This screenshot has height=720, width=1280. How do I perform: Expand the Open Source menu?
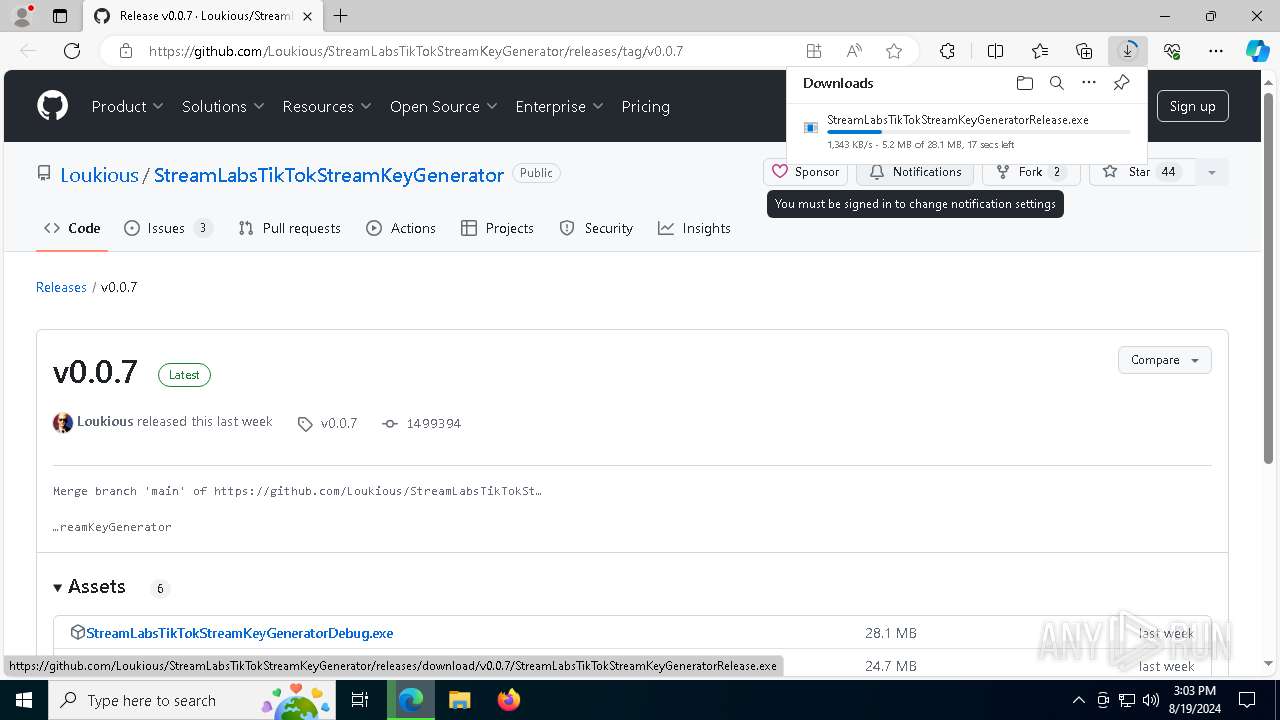pos(443,106)
